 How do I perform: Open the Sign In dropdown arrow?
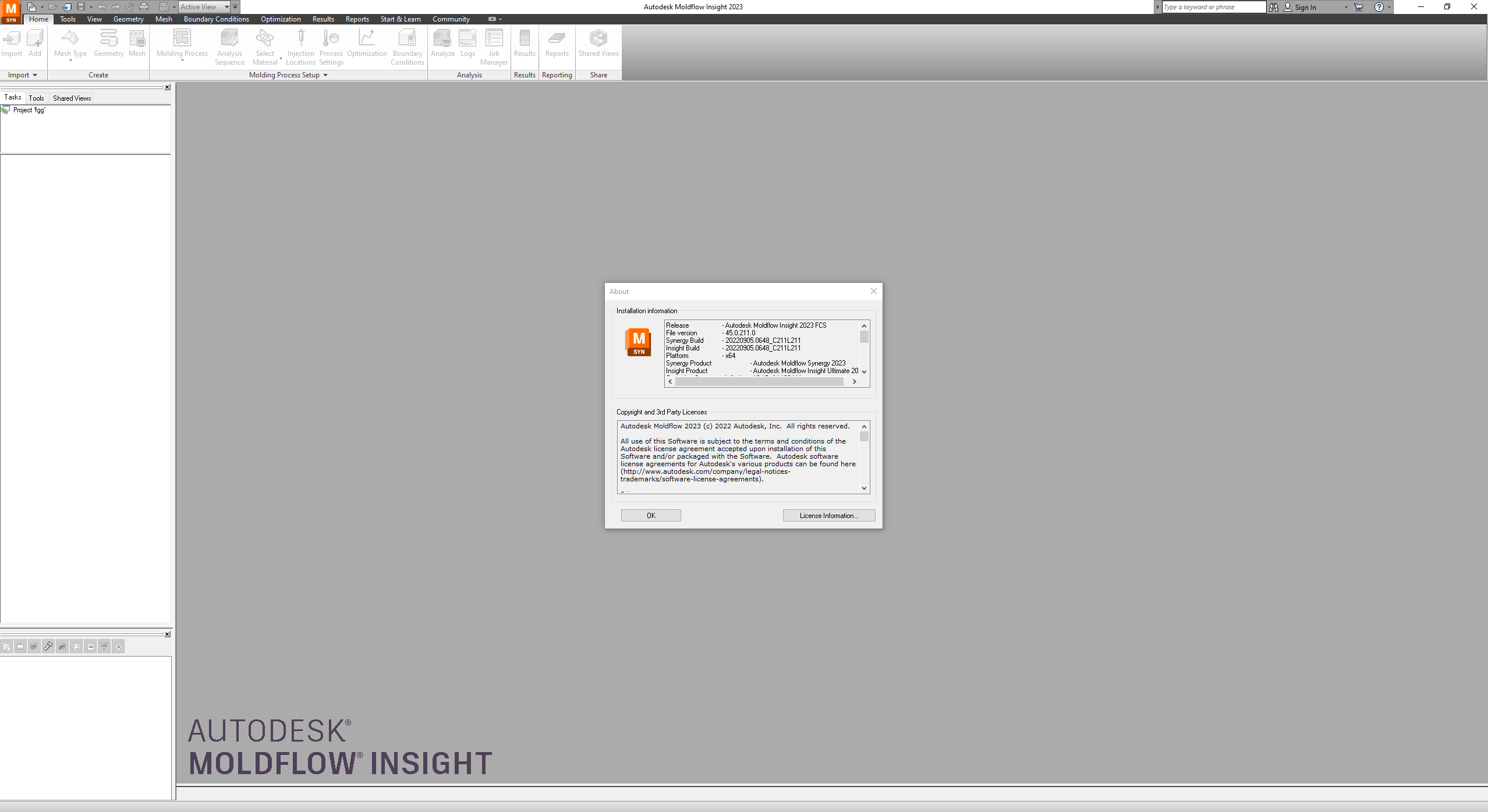(1346, 7)
